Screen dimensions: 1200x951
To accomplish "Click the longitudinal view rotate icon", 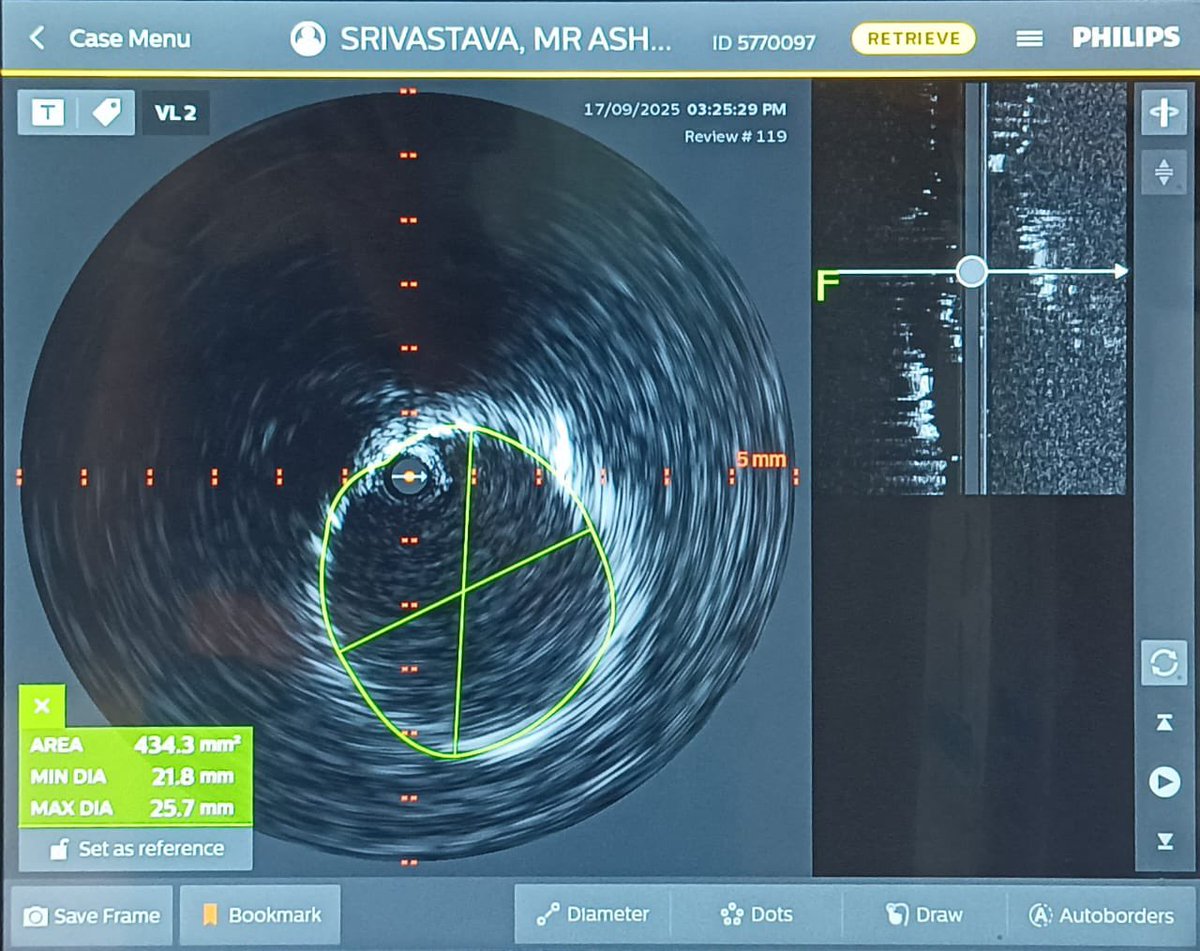I will [1164, 113].
